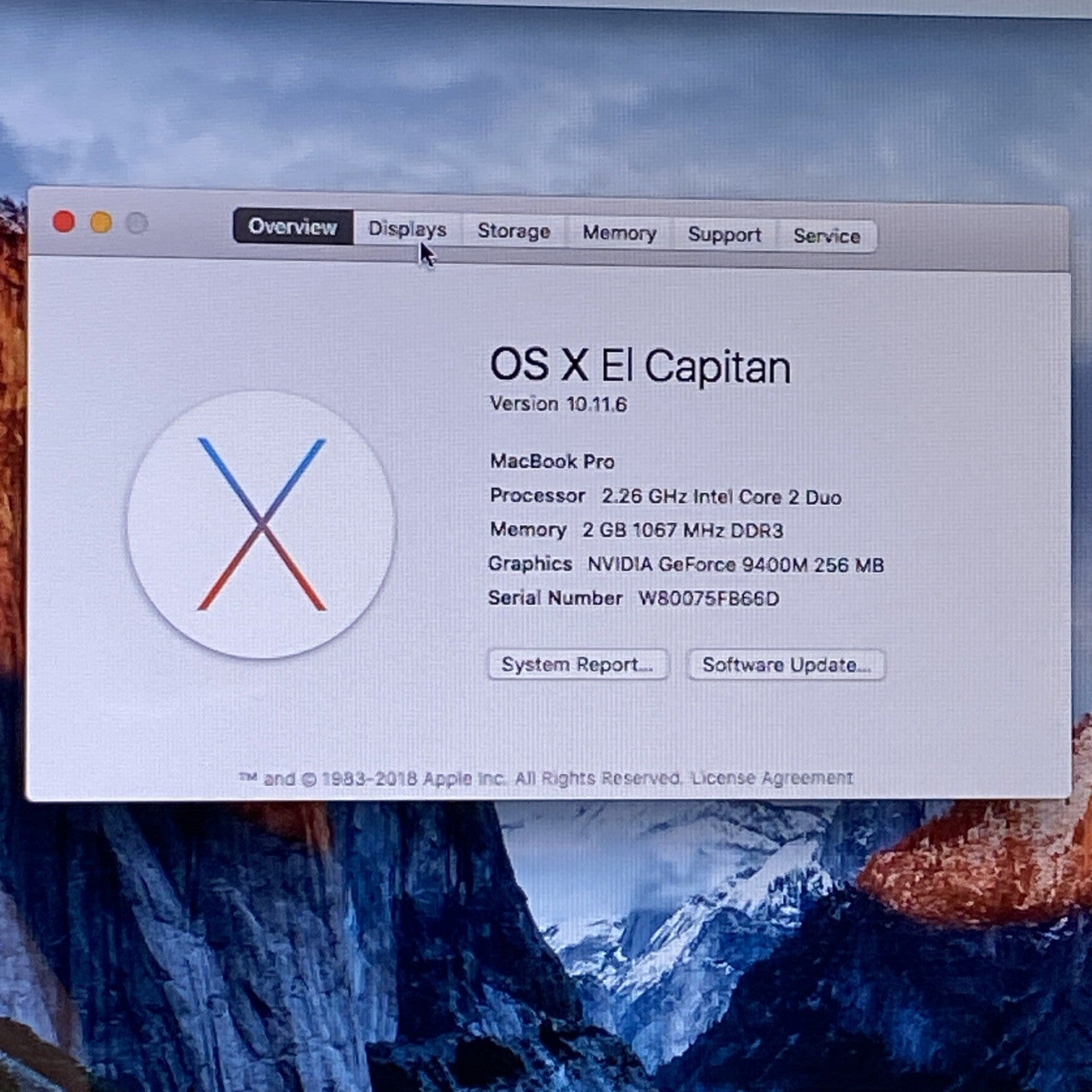This screenshot has width=1092, height=1092.
Task: Click the MacBook Pro model name
Action: point(552,461)
